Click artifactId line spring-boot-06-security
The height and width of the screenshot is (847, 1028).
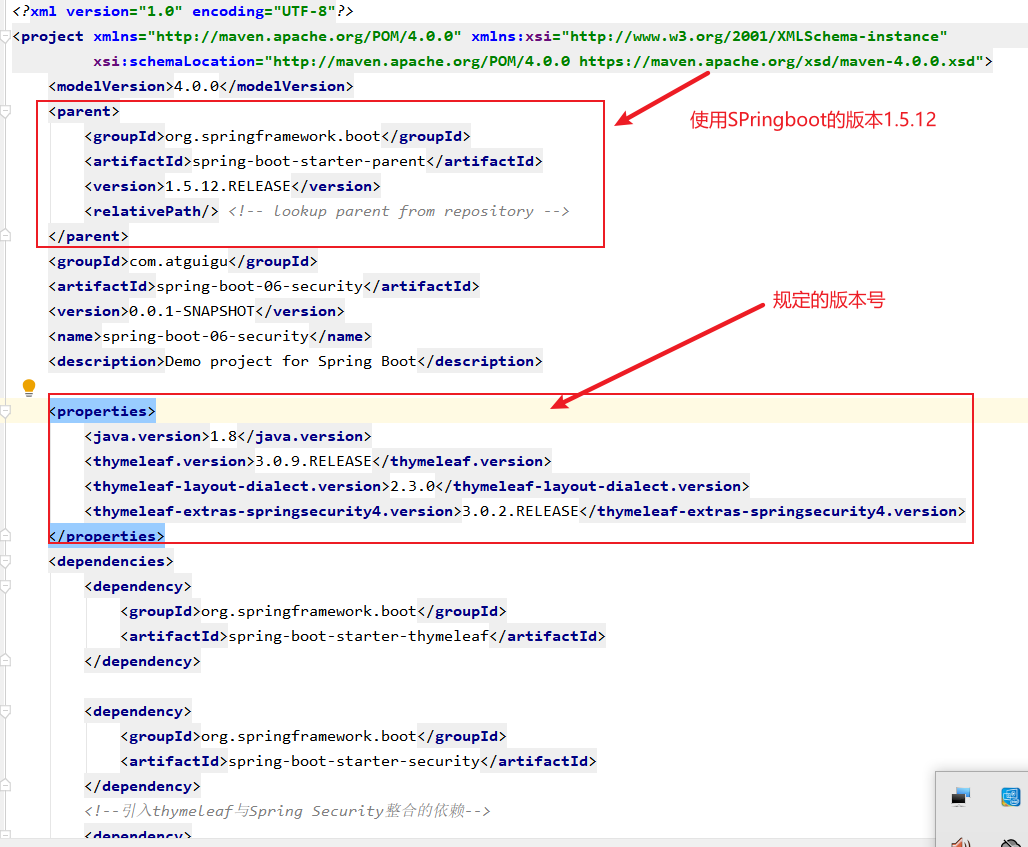point(264,286)
